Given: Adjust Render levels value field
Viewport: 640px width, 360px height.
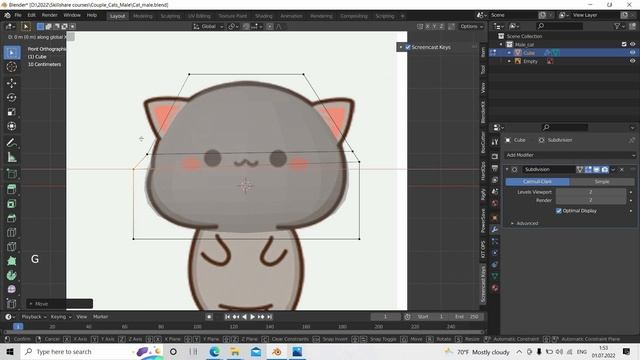Looking at the screenshot, I should 591,200.
